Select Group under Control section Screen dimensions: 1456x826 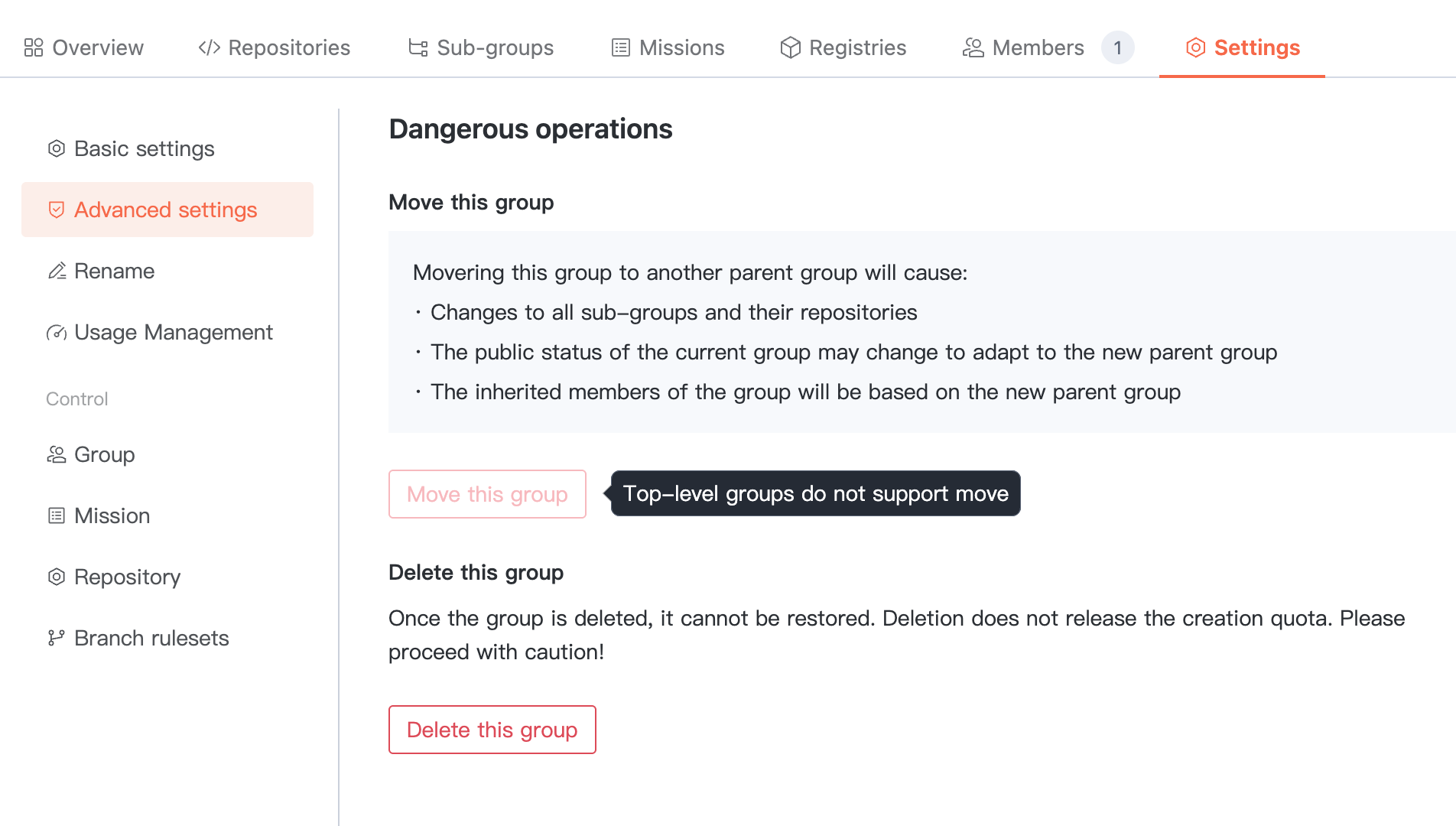coord(104,454)
